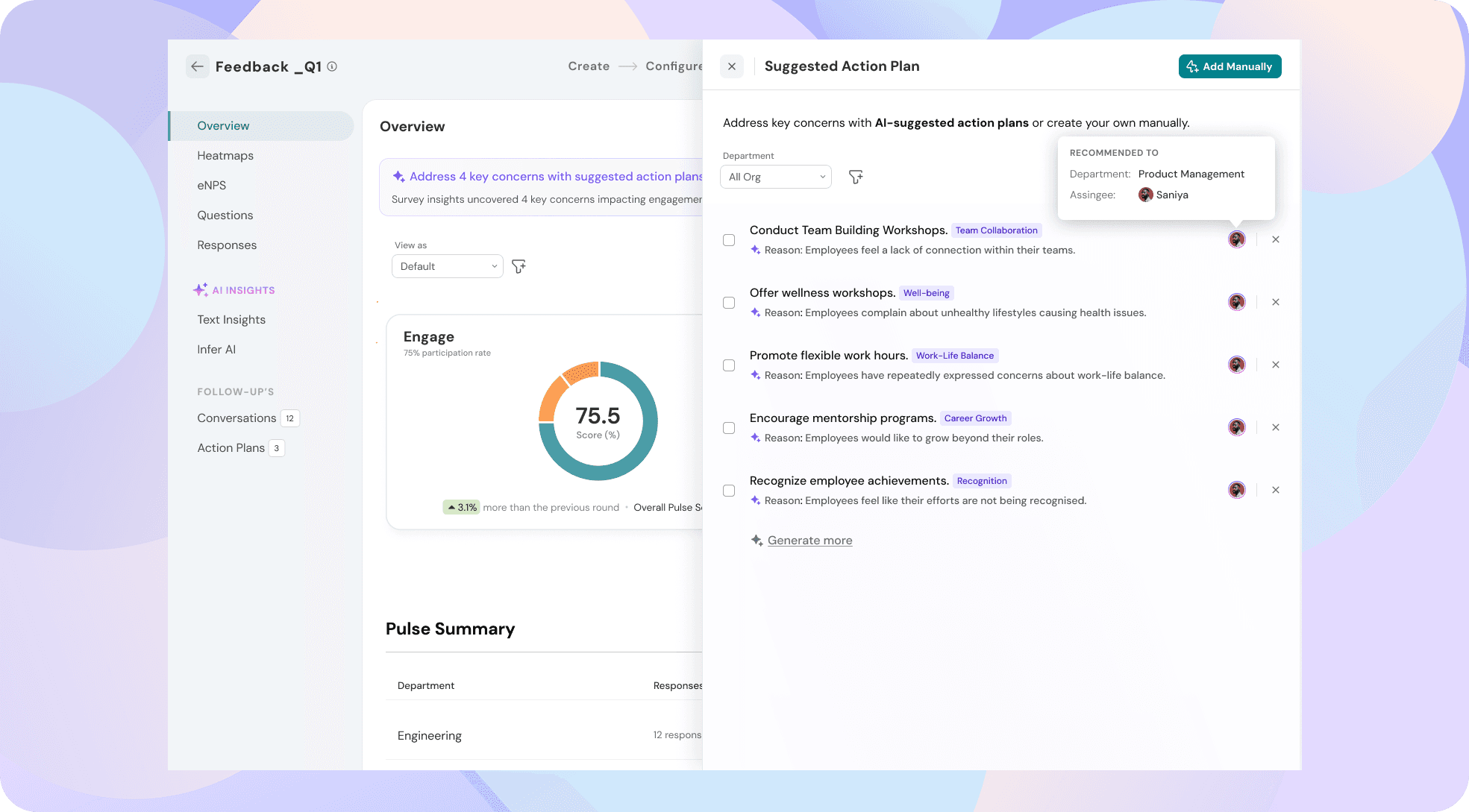
Task: Open Conversations in the sidebar
Action: click(237, 418)
